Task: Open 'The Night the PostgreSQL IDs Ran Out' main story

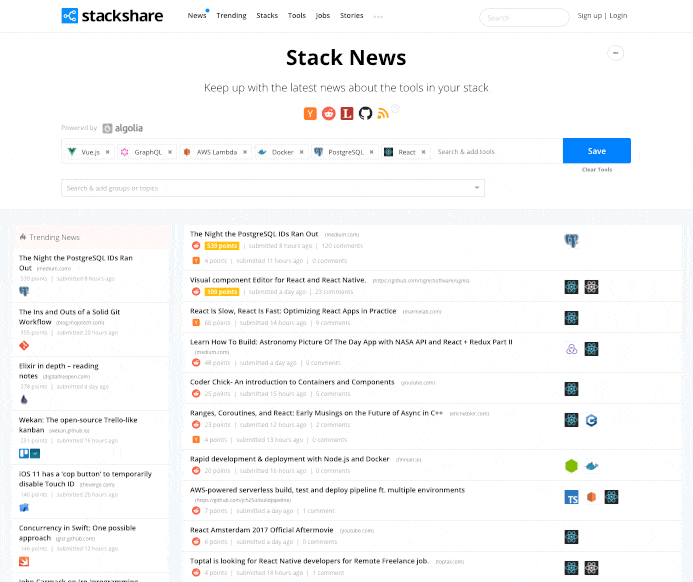Action: 254,234
